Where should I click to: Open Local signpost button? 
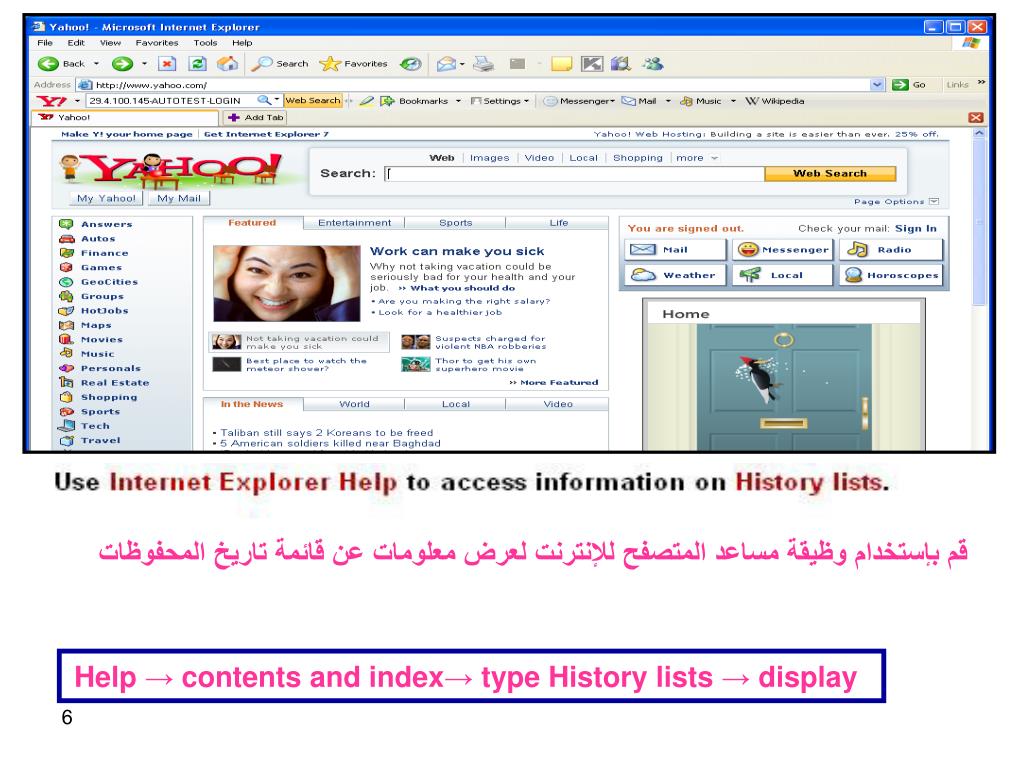782,275
